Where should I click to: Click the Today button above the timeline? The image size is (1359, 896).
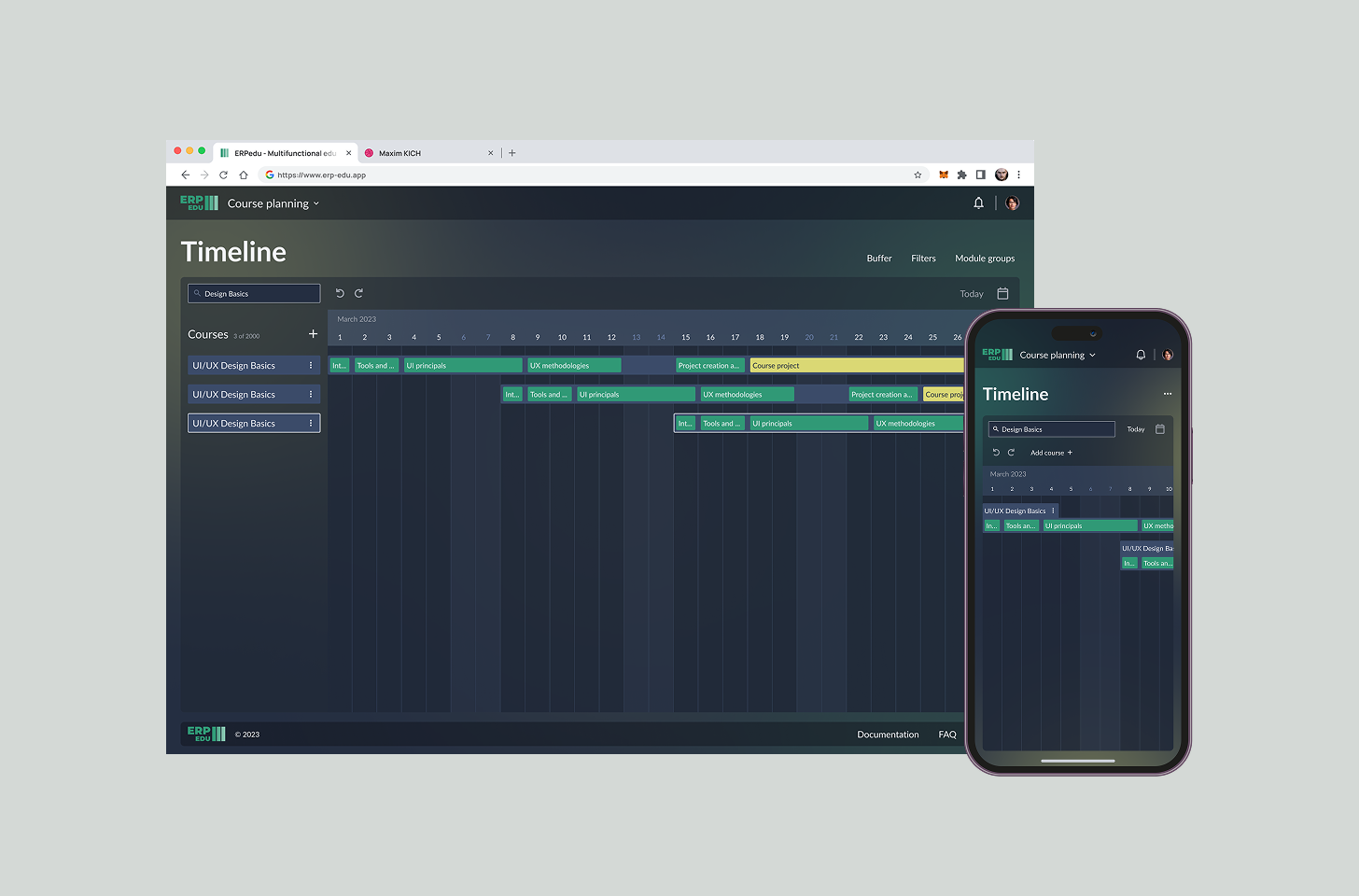(x=971, y=293)
